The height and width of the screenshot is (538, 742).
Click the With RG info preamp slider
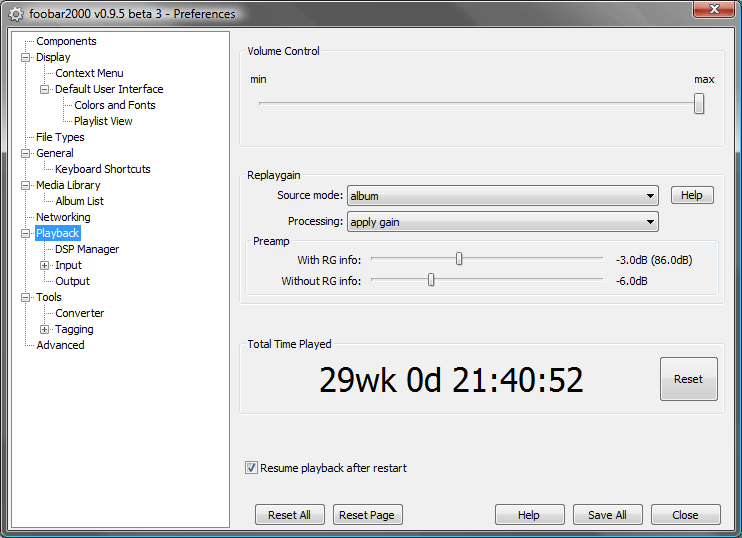pos(459,259)
